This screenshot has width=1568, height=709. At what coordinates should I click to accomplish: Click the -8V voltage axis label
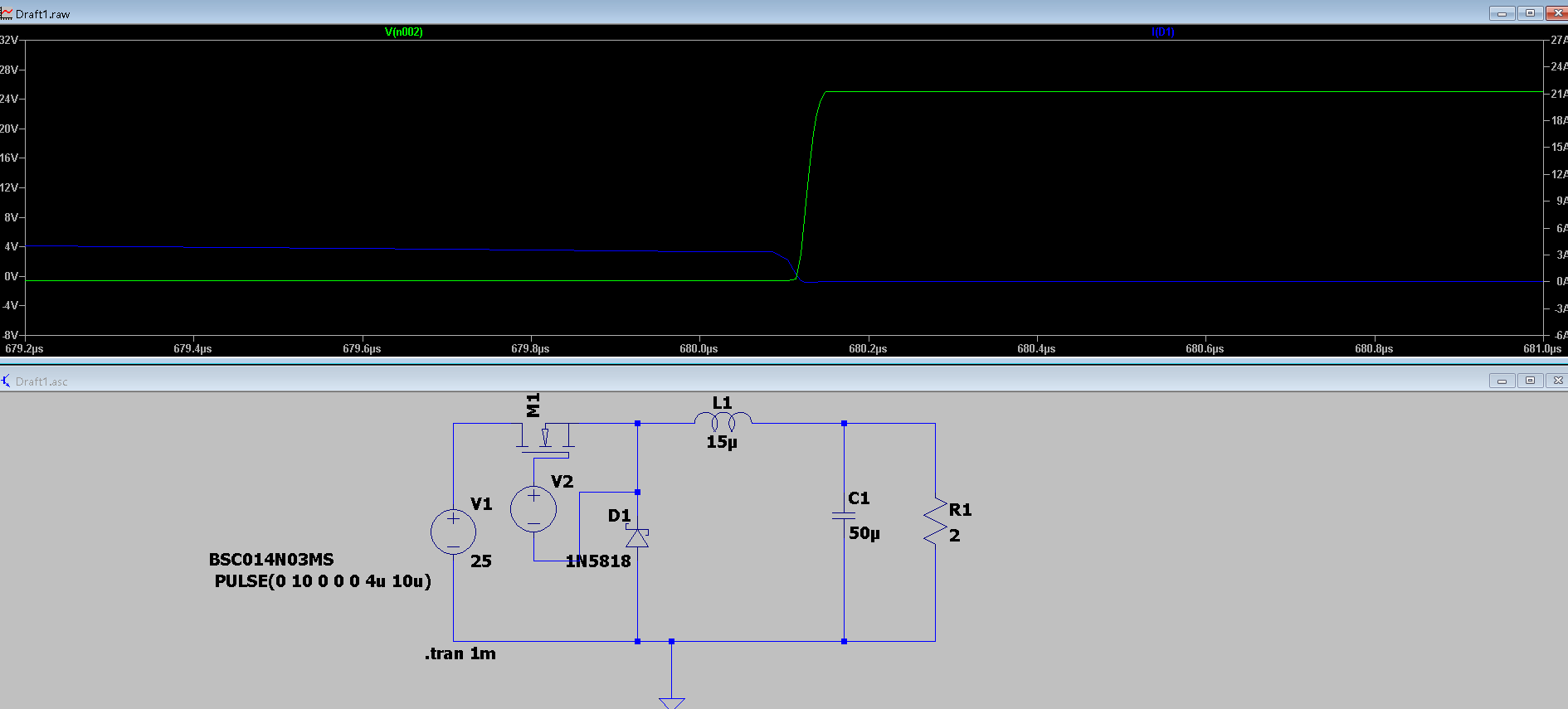point(11,336)
